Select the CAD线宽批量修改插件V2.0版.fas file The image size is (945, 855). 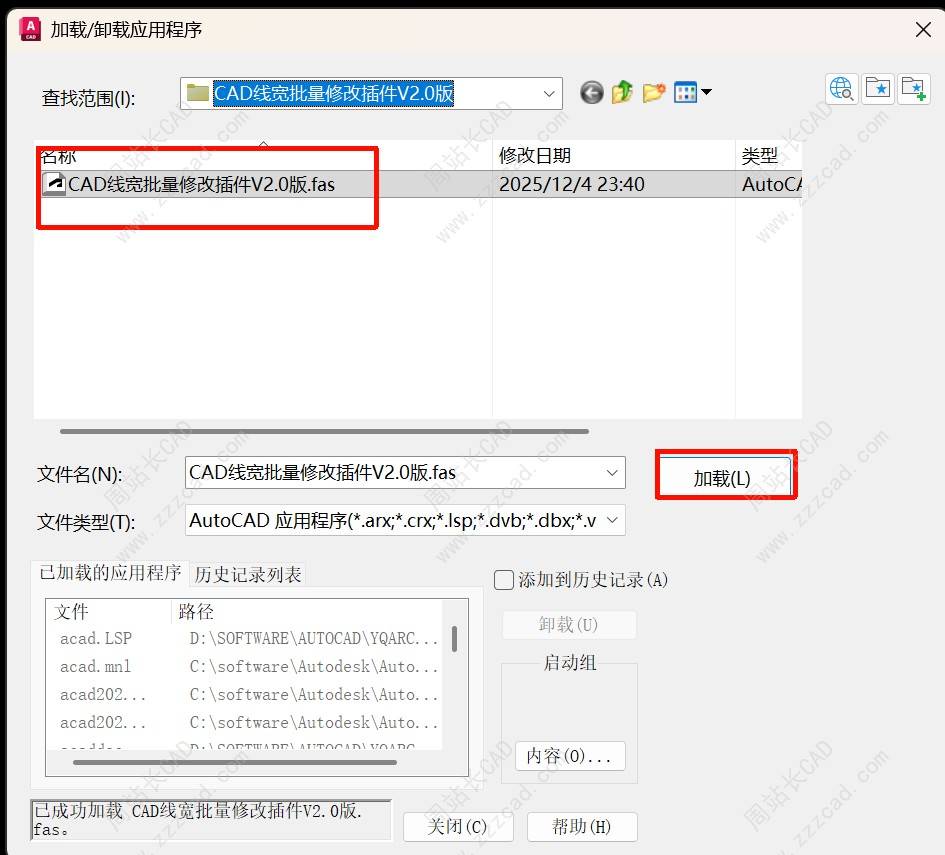tap(201, 184)
